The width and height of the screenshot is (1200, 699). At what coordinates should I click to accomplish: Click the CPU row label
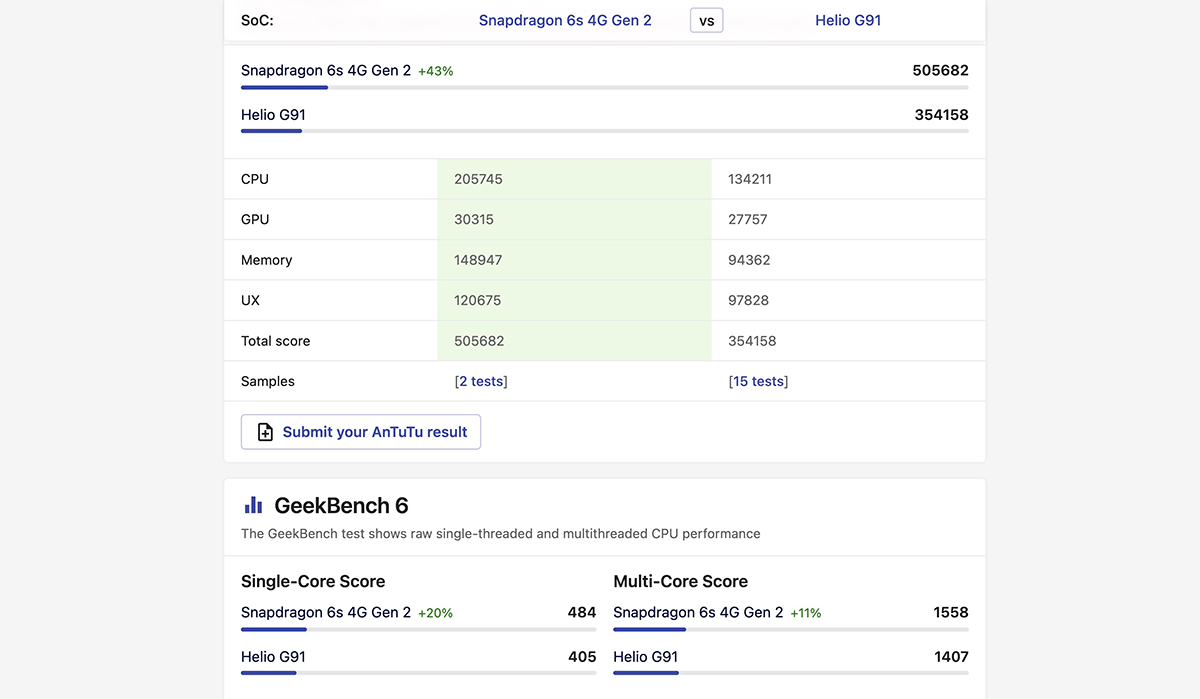[x=255, y=179]
